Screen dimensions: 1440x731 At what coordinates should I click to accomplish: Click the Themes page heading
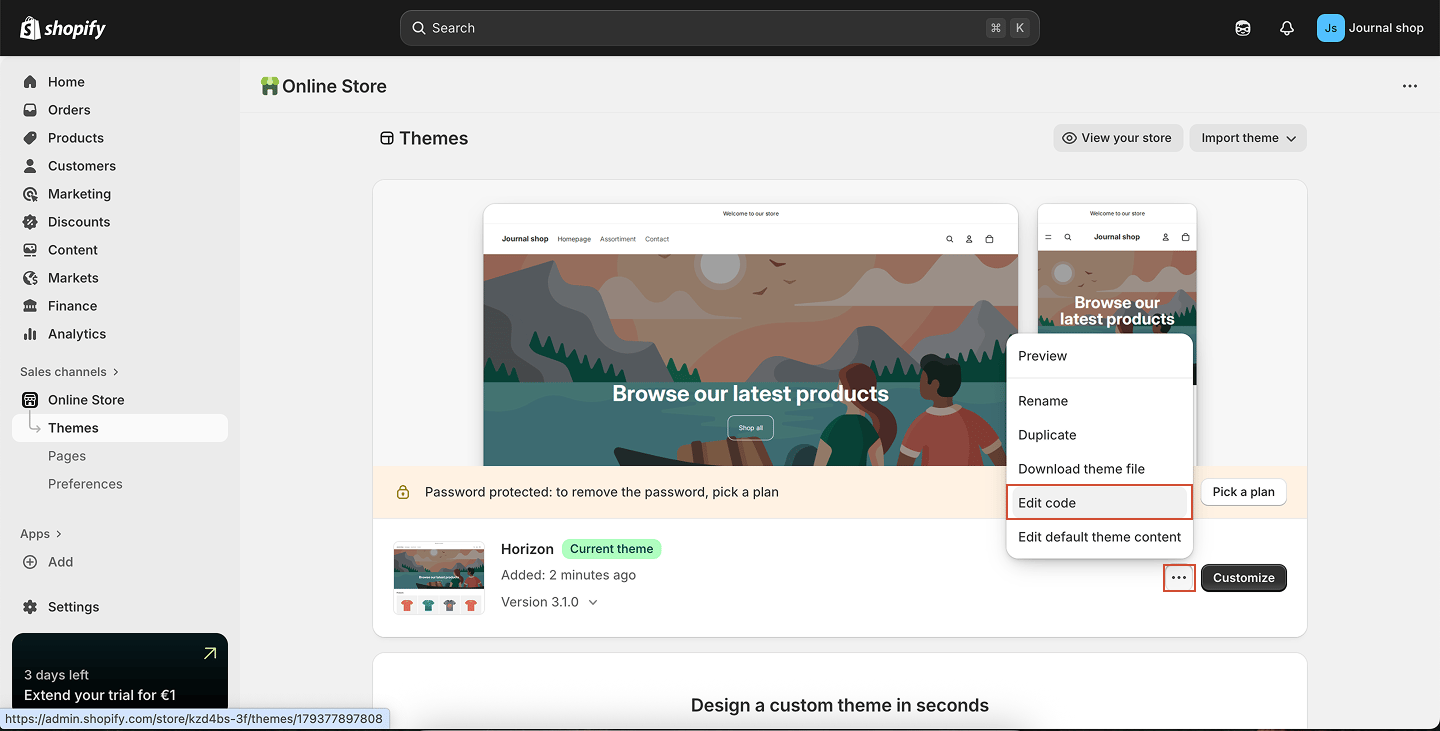pos(433,138)
